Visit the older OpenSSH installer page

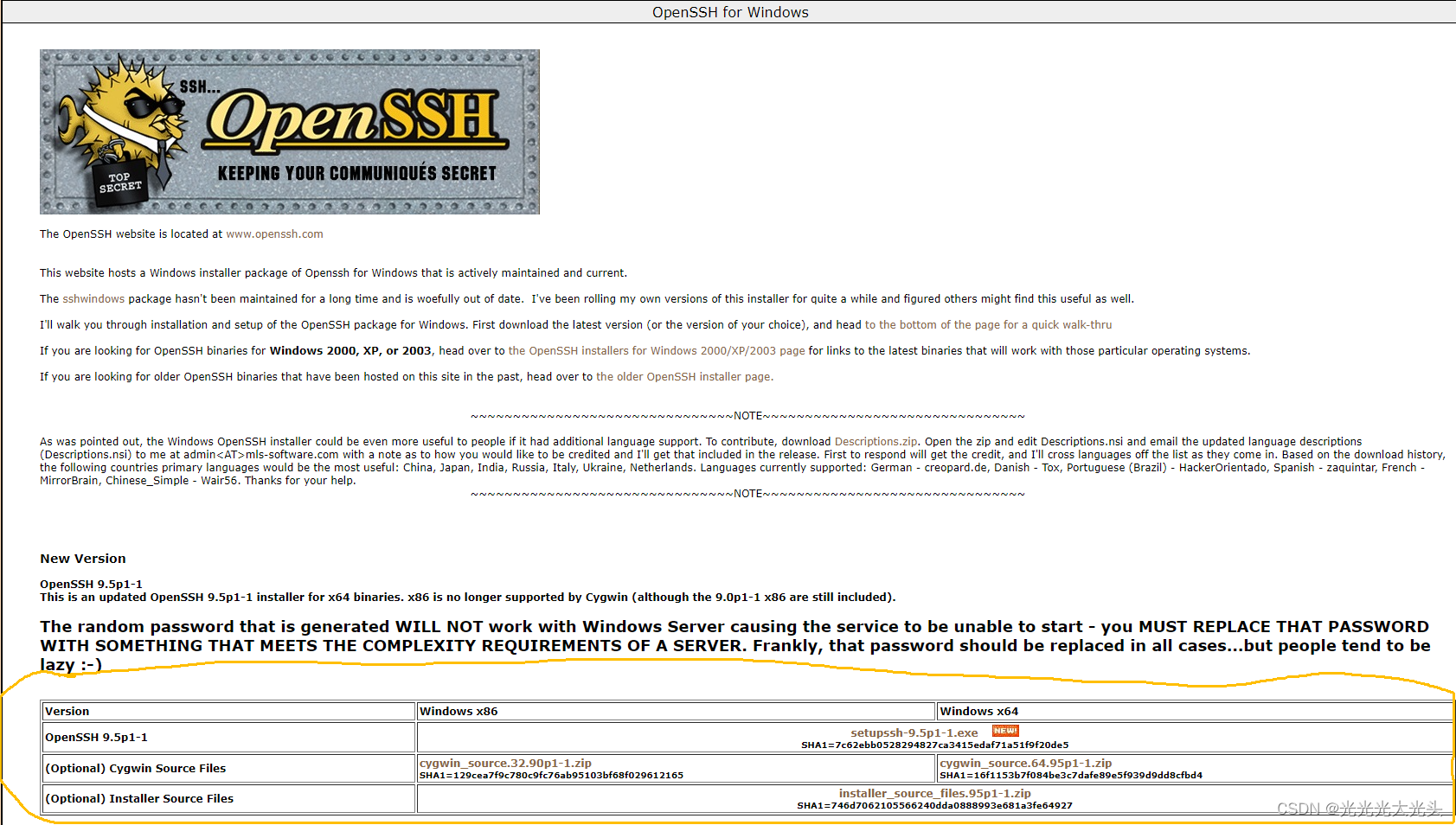pos(684,376)
